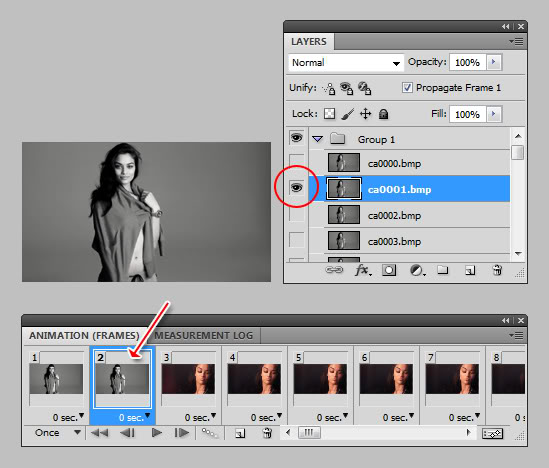The image size is (549, 468).
Task: Collapse the Group 1 folder triangle
Action: (x=318, y=139)
